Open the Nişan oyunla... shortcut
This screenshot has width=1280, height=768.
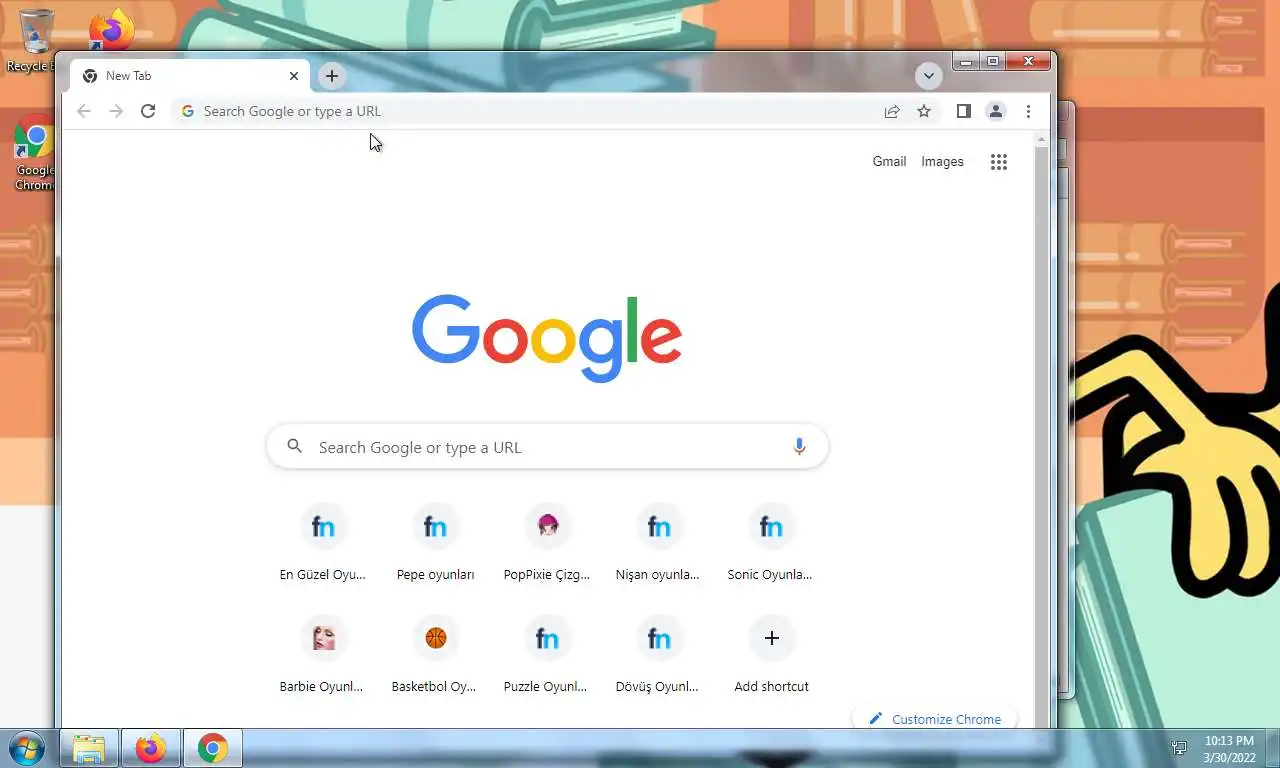pos(659,542)
